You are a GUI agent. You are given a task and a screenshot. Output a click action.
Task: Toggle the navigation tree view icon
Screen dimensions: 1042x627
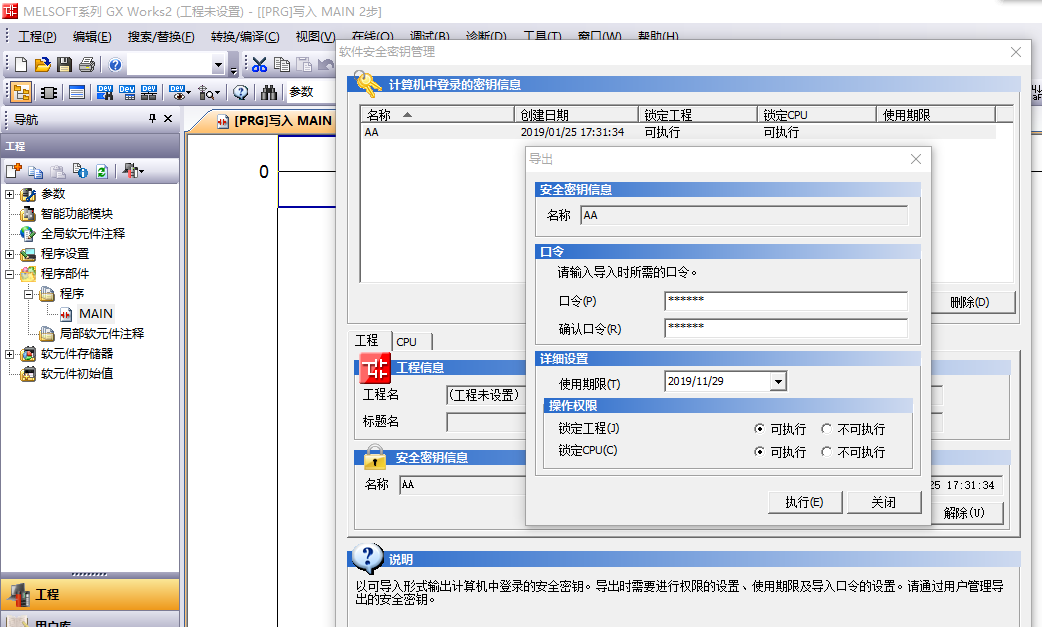[20, 92]
